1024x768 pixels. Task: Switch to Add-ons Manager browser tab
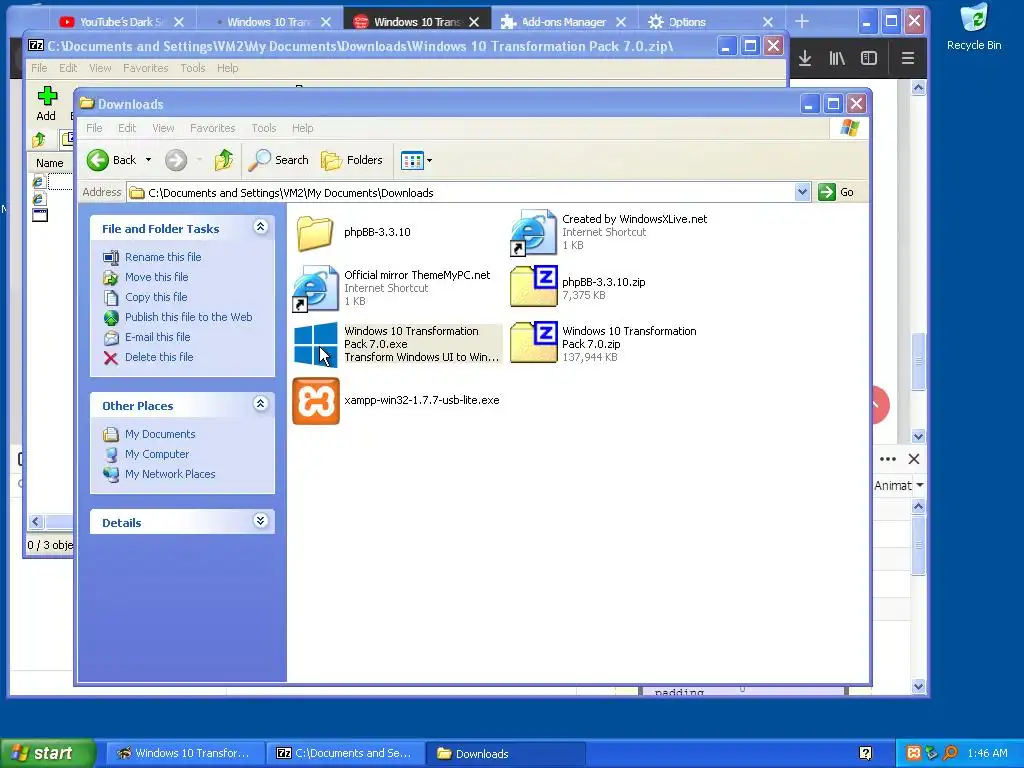click(x=563, y=22)
